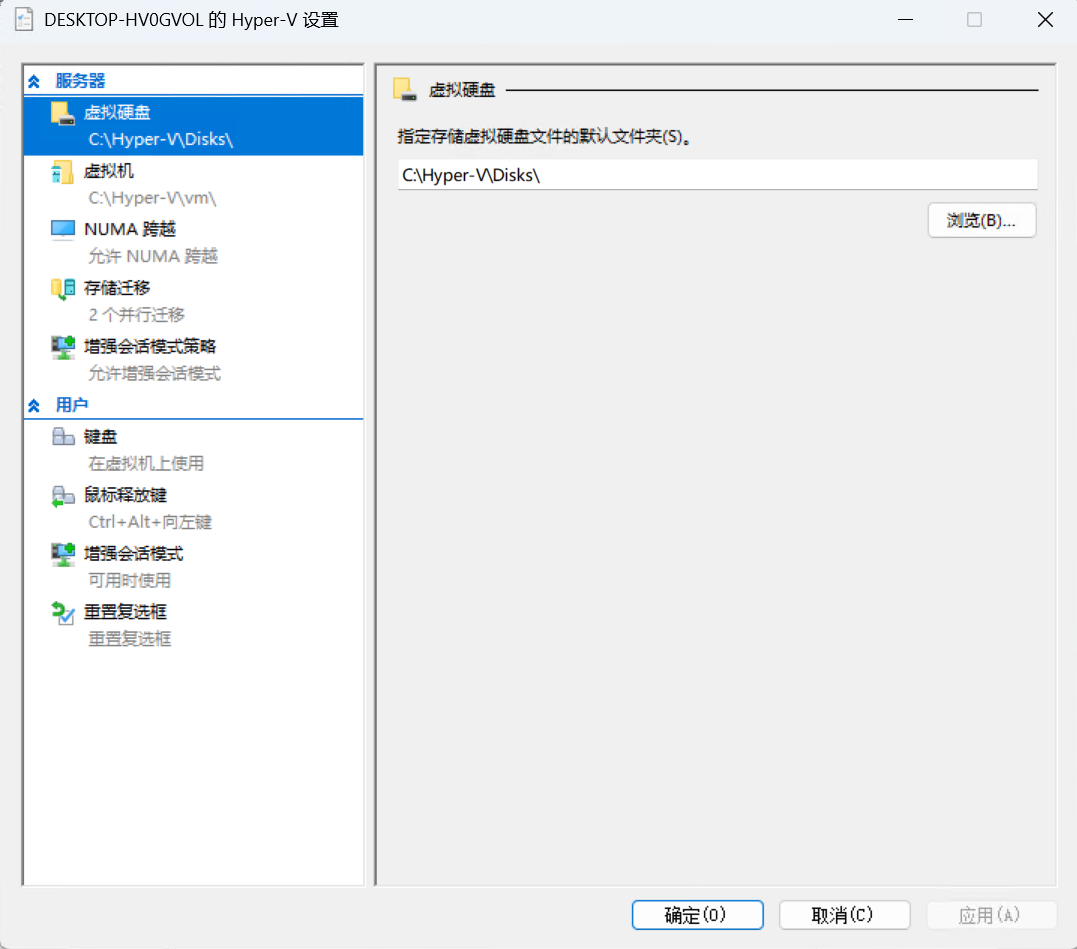
Task: Click the Hyper-V settings title bar icon
Action: click(23, 19)
